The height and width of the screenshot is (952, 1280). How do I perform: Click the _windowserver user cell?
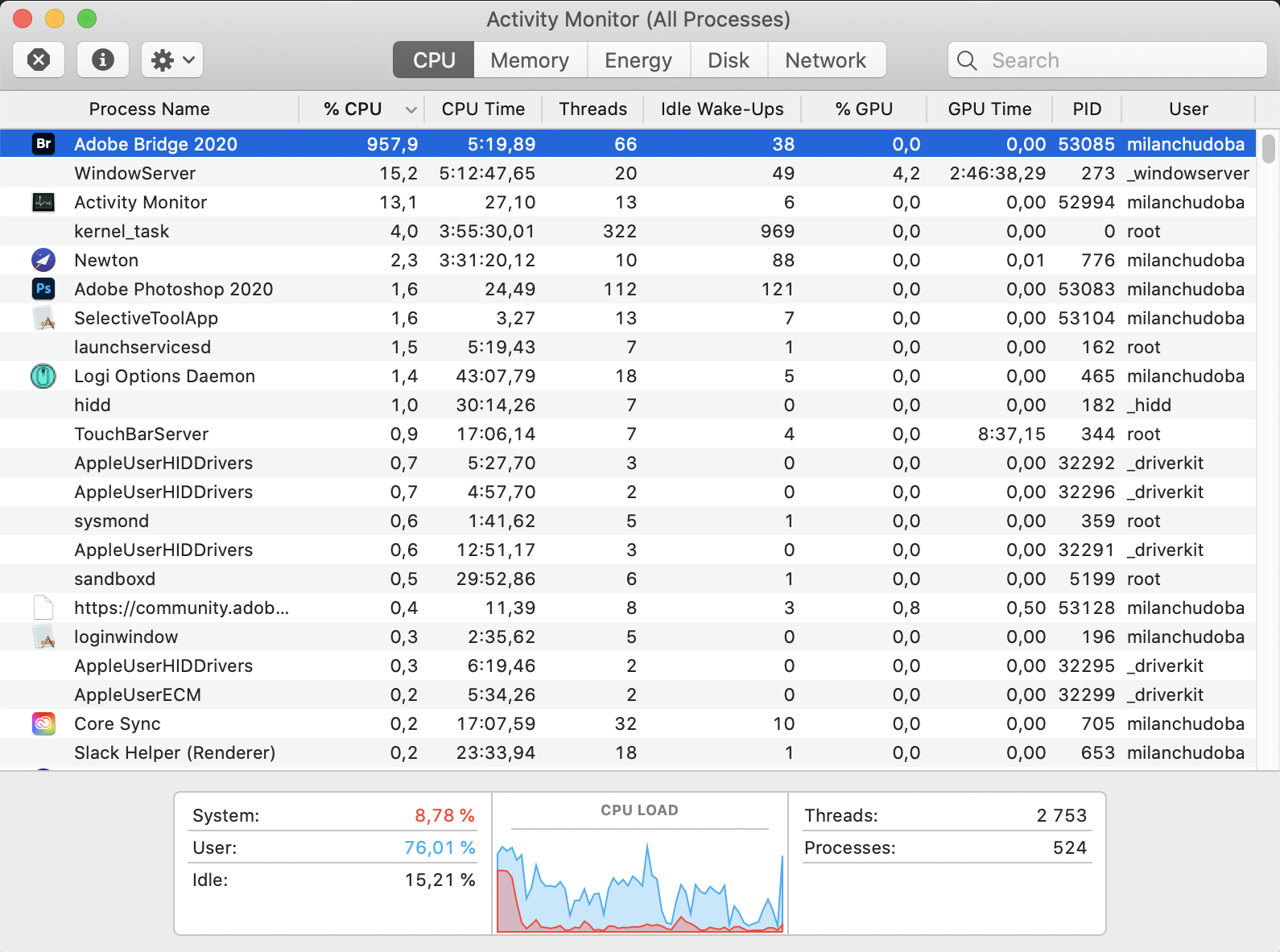click(1188, 173)
